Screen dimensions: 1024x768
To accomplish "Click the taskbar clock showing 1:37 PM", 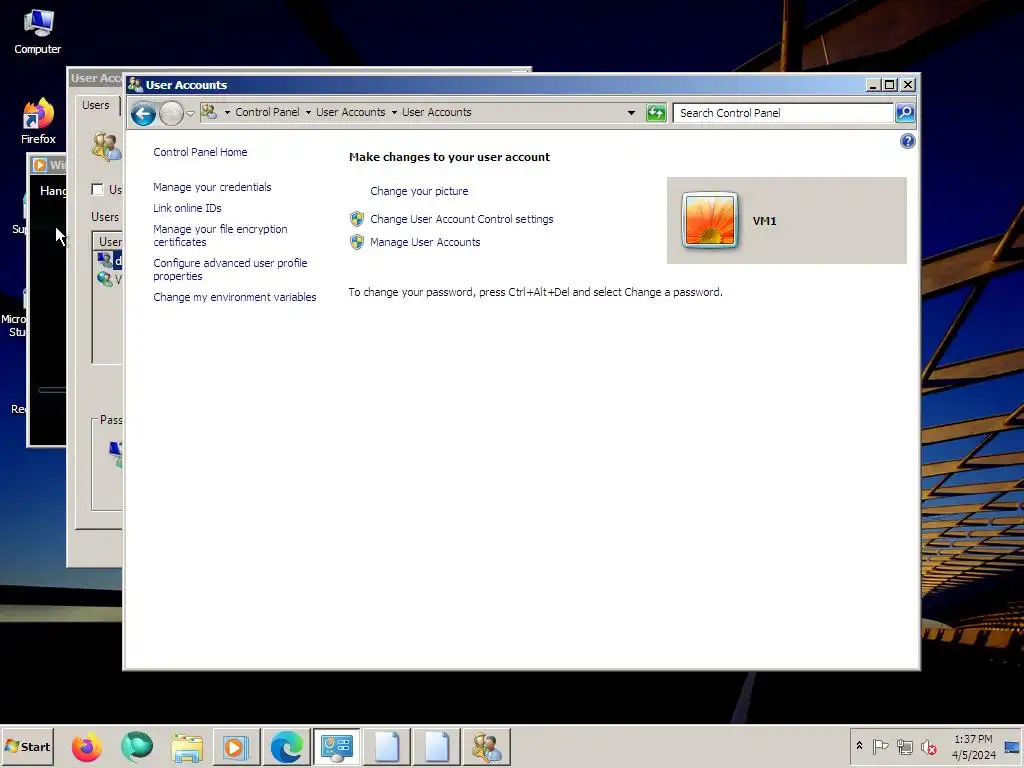I will tap(973, 746).
